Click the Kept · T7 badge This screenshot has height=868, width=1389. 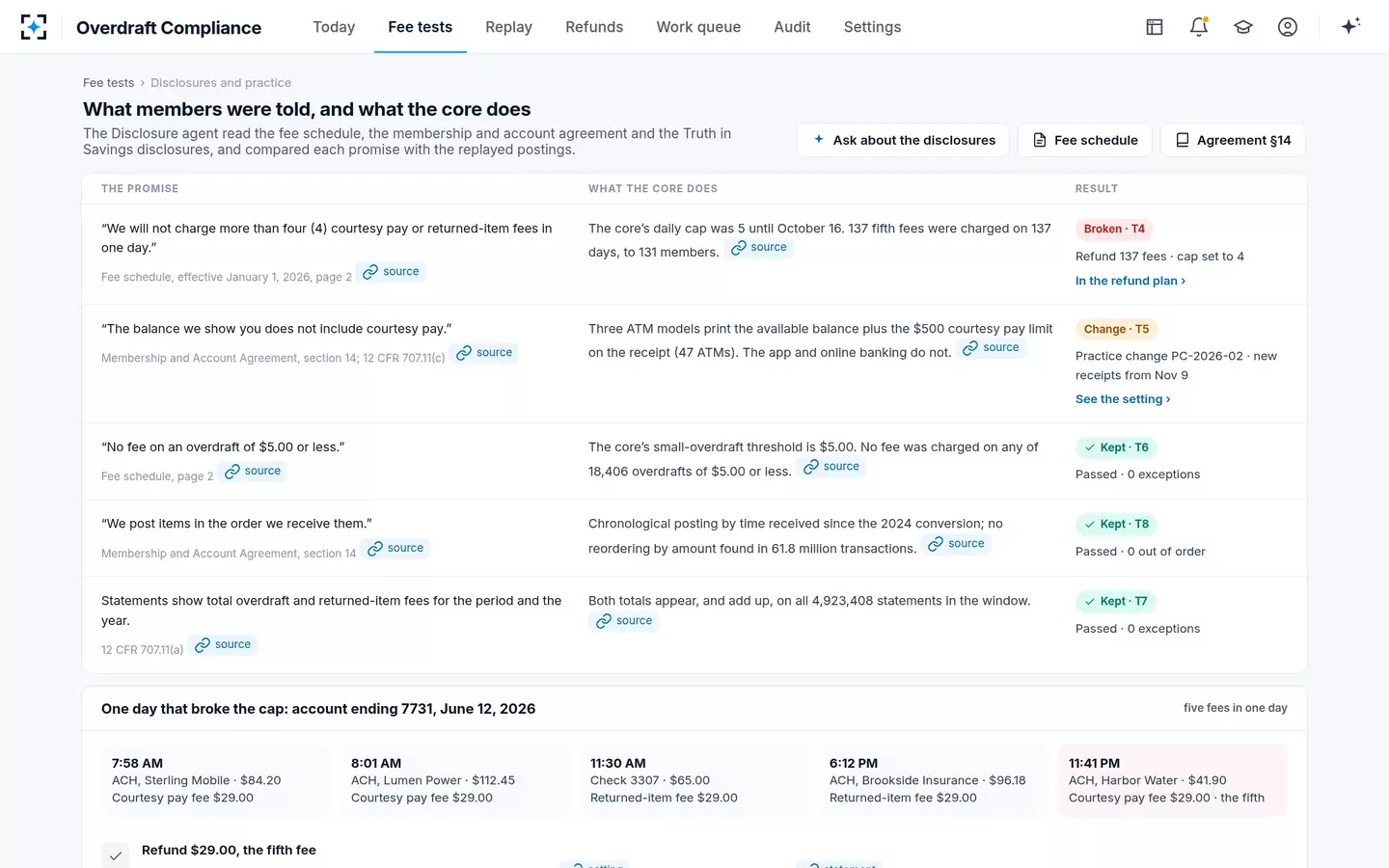pyautogui.click(x=1116, y=602)
